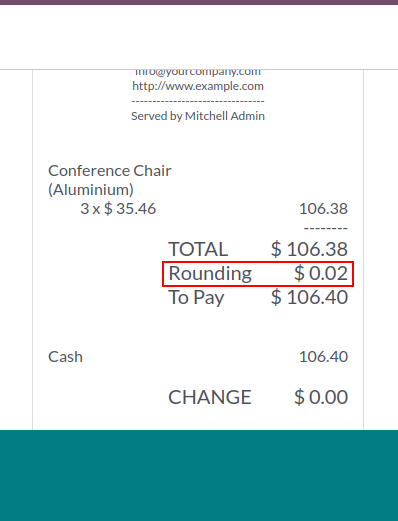Screen dimensions: 398x521
Task: Click the TOTAL label
Action: [198, 249]
